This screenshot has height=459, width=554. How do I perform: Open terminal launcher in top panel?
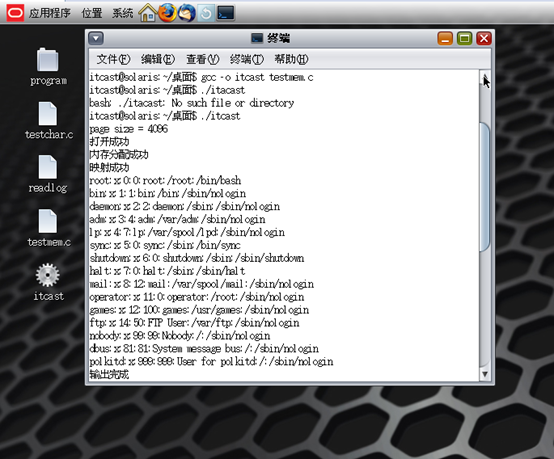(x=225, y=13)
